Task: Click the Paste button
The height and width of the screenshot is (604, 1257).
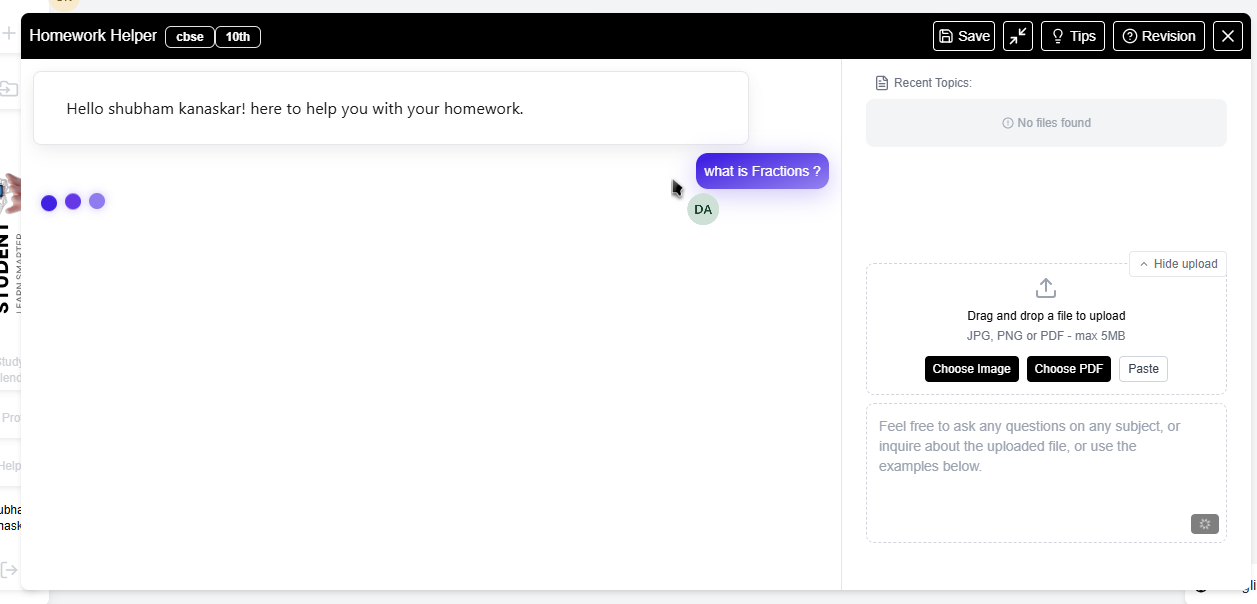Action: 1143,369
